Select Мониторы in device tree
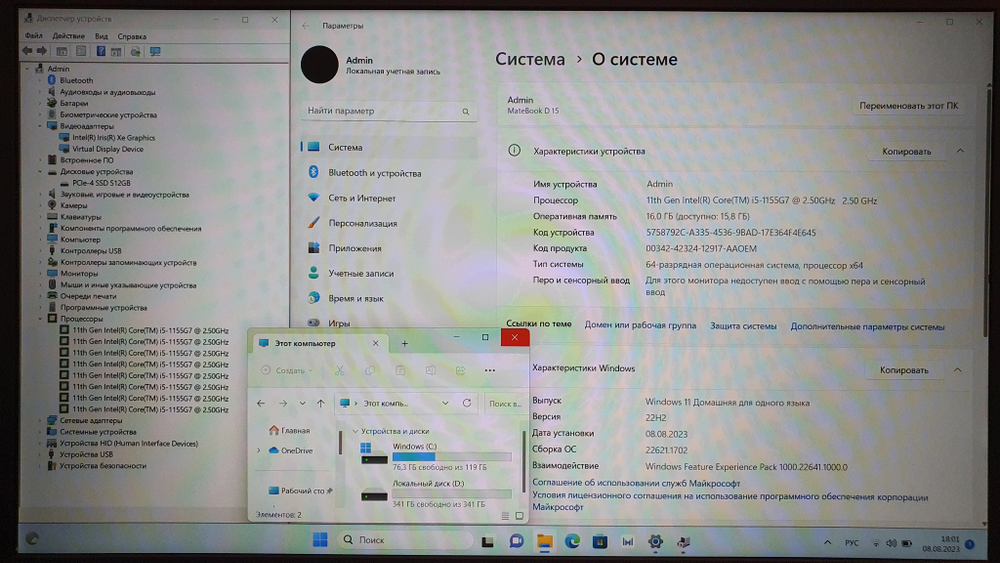This screenshot has height=563, width=1000. (x=79, y=274)
